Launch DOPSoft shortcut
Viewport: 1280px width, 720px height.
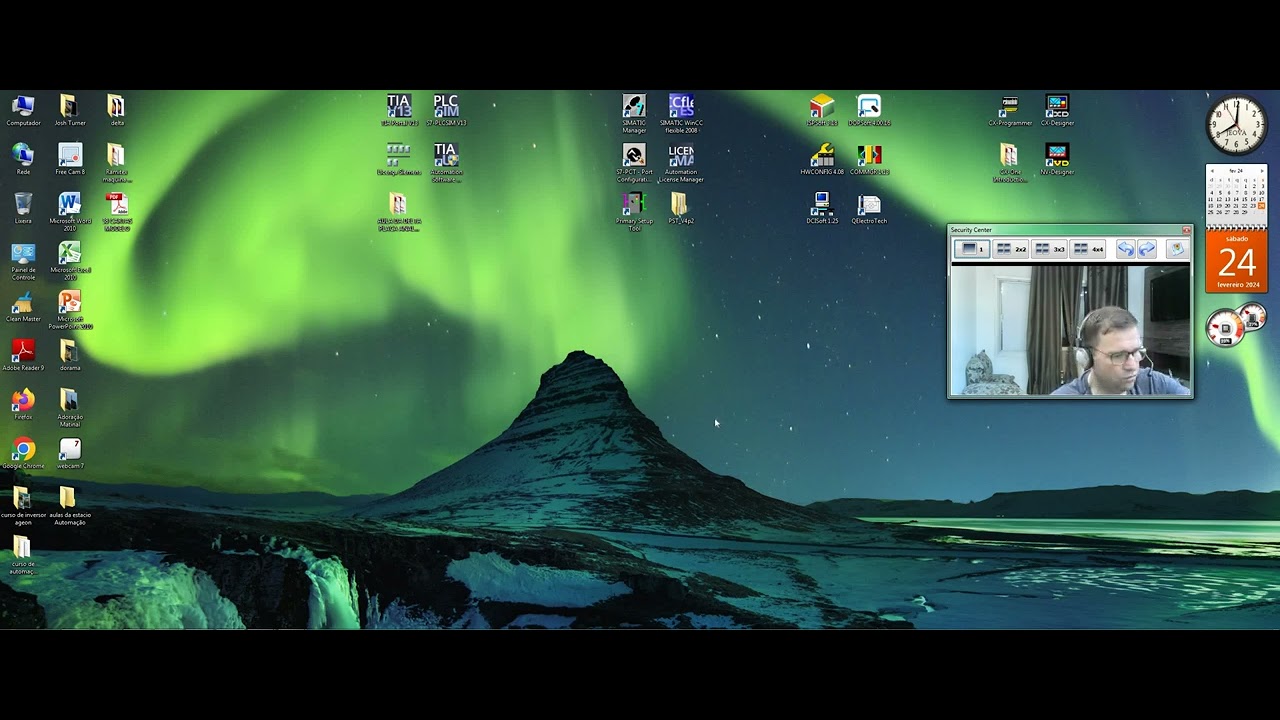[x=869, y=110]
